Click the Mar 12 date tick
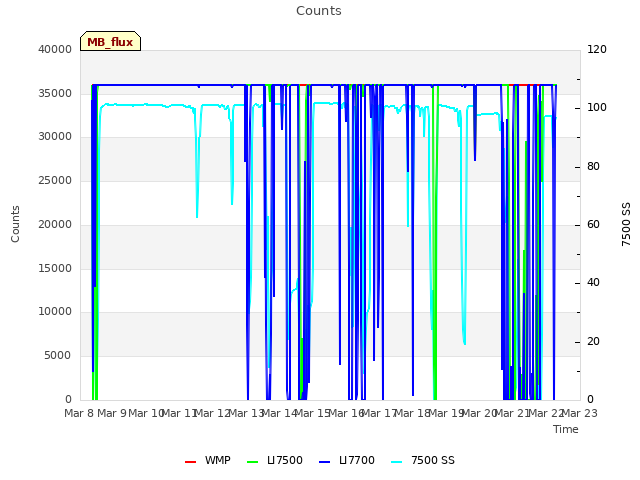 coord(212,413)
